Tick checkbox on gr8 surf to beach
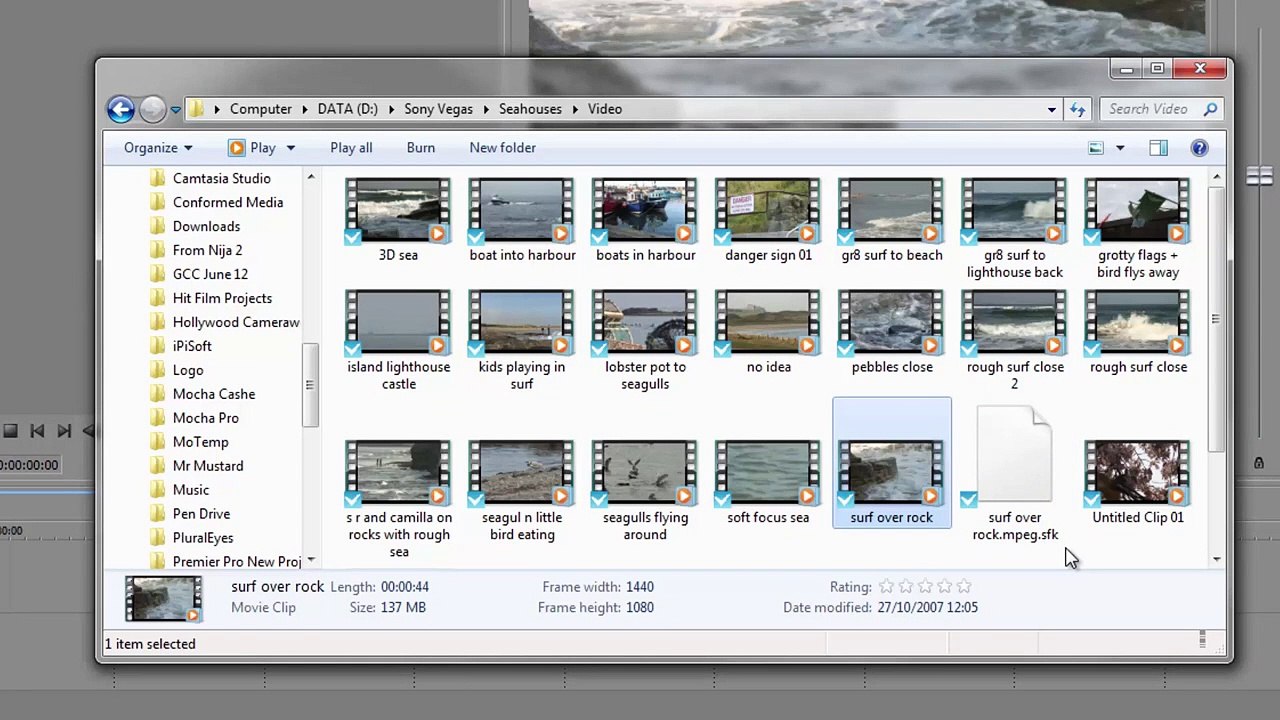 click(845, 237)
